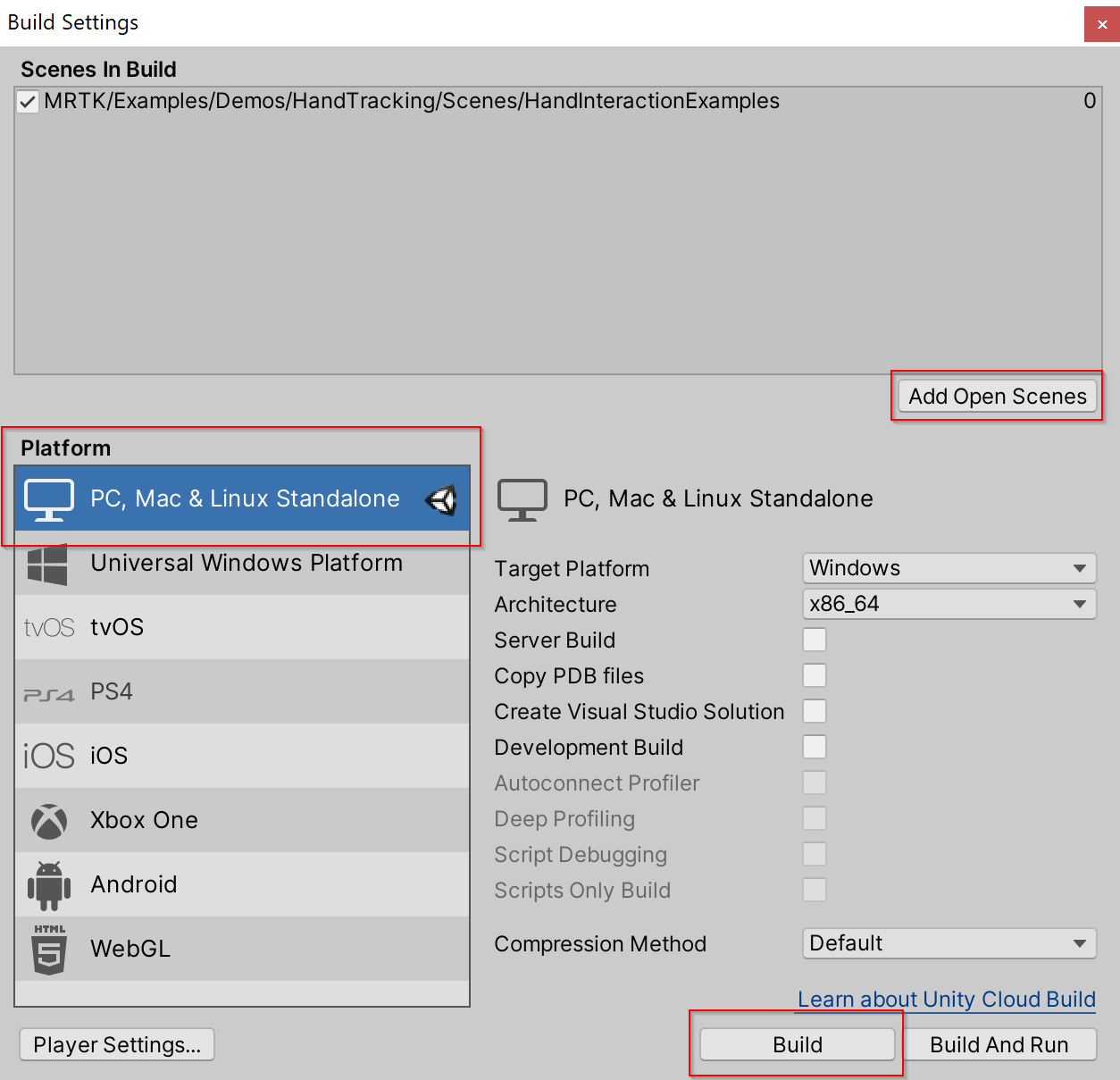Image resolution: width=1120 pixels, height=1080 pixels.
Task: Click the Build And Run button
Action: click(999, 1044)
